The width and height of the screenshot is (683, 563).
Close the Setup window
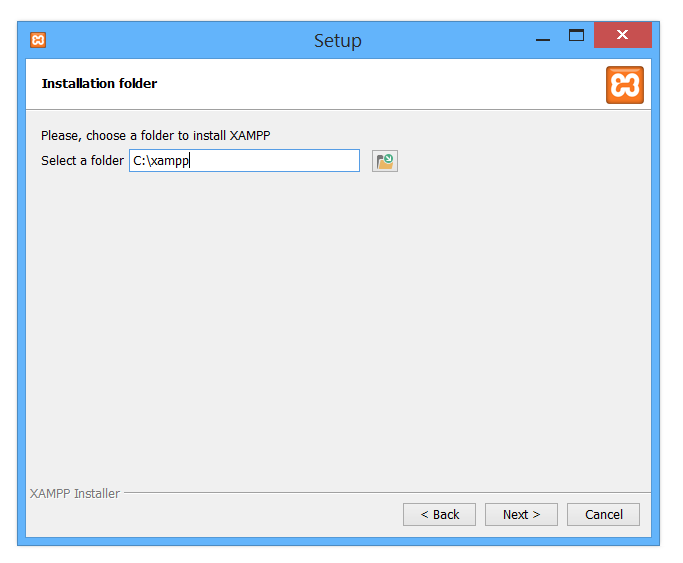point(622,35)
